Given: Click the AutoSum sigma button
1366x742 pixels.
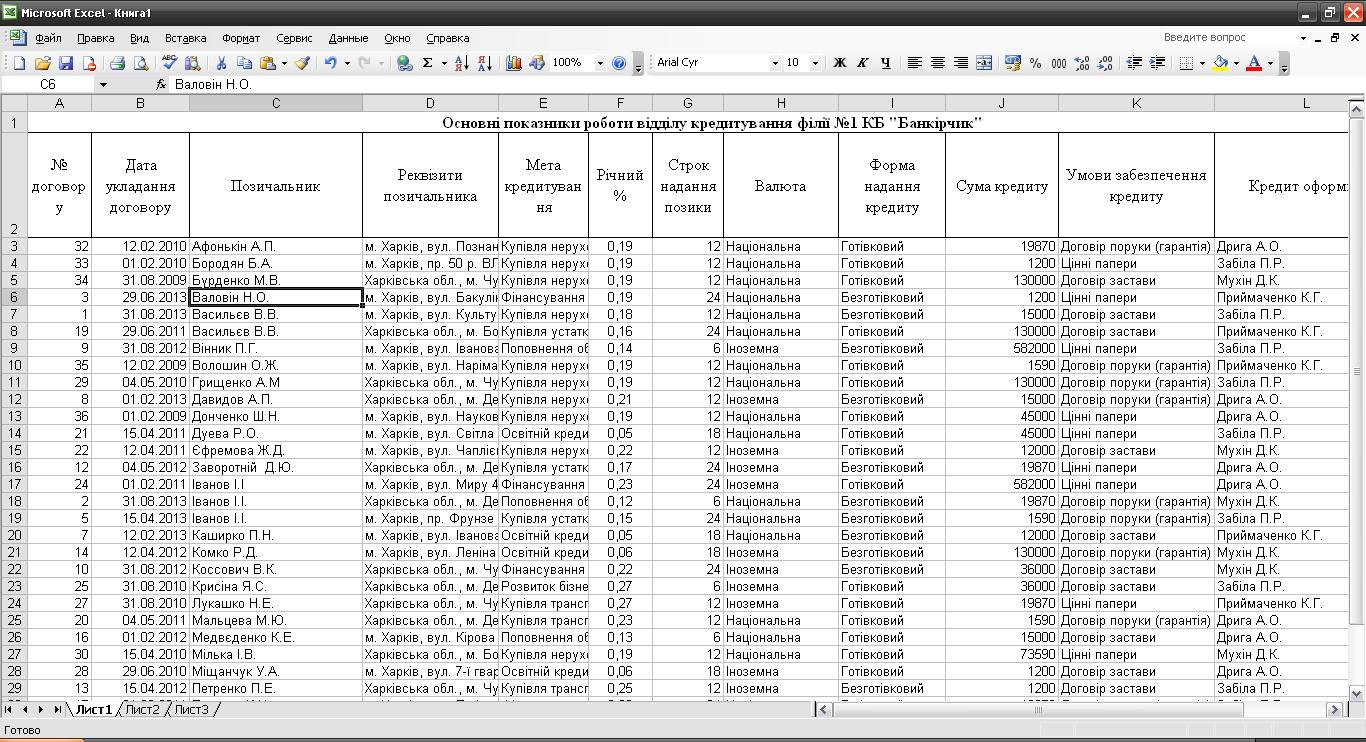Looking at the screenshot, I should tap(428, 63).
